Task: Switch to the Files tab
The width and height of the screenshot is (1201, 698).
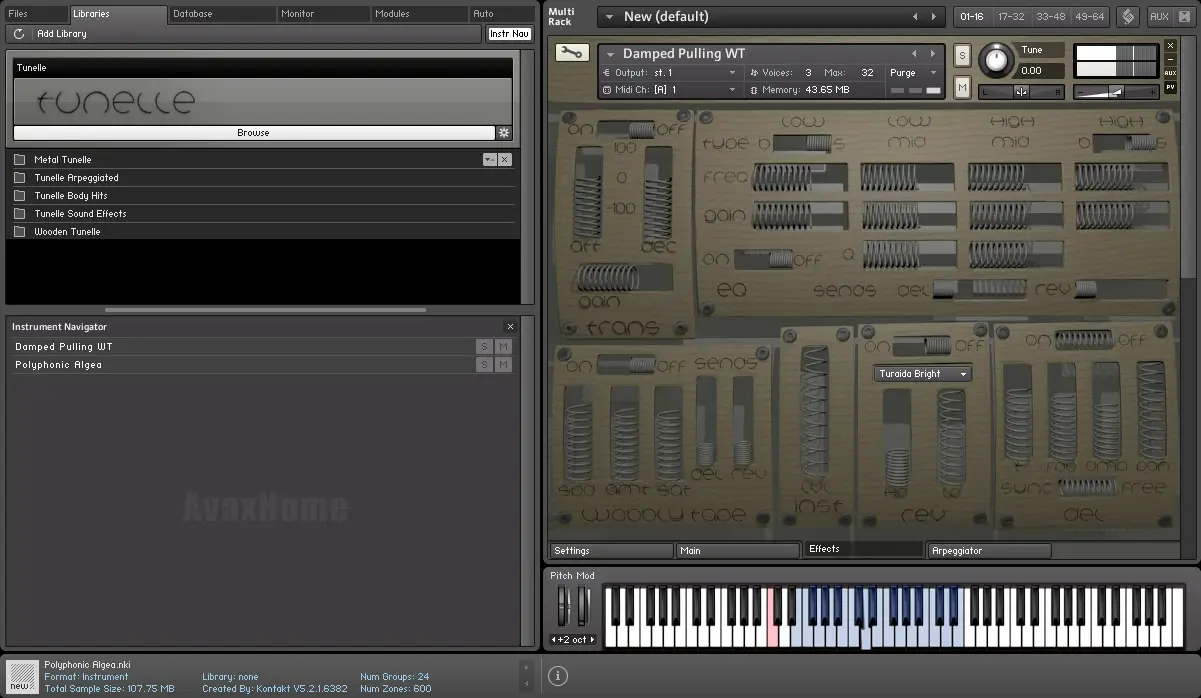Action: click(x=36, y=14)
